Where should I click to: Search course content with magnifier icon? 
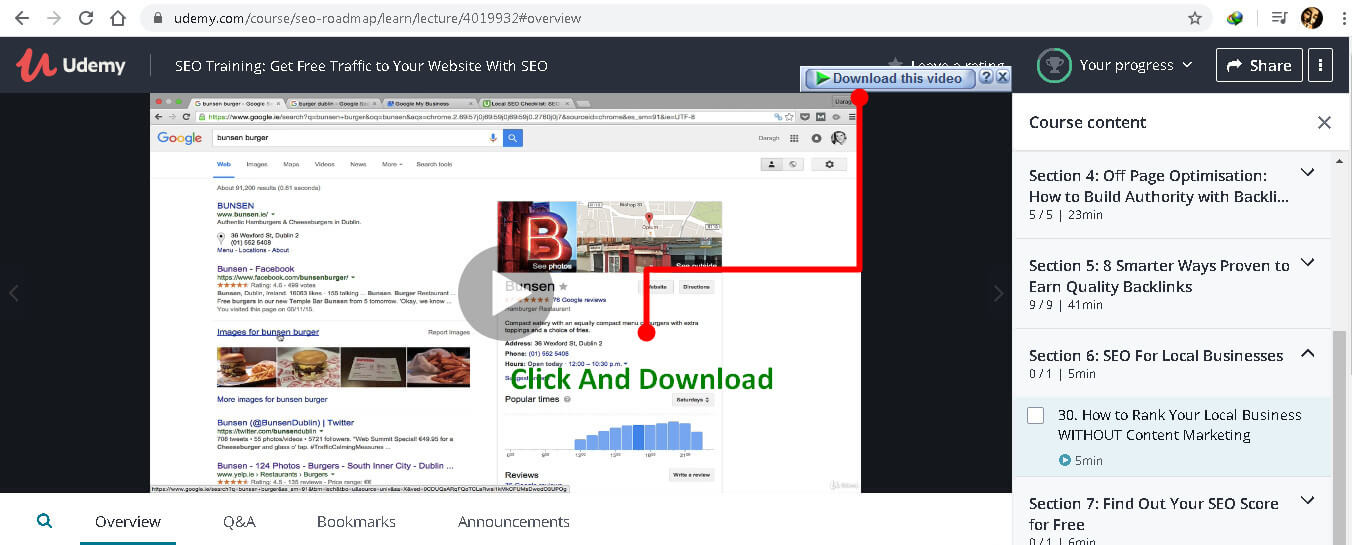pyautogui.click(x=44, y=521)
